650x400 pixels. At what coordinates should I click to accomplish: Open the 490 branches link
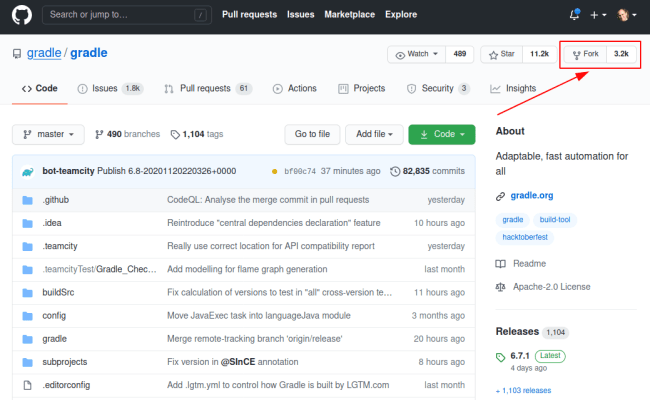[x=127, y=134]
